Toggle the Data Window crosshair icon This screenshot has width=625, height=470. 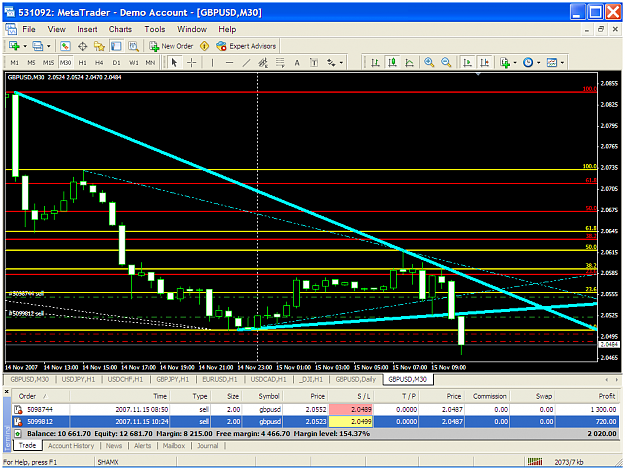coord(83,46)
